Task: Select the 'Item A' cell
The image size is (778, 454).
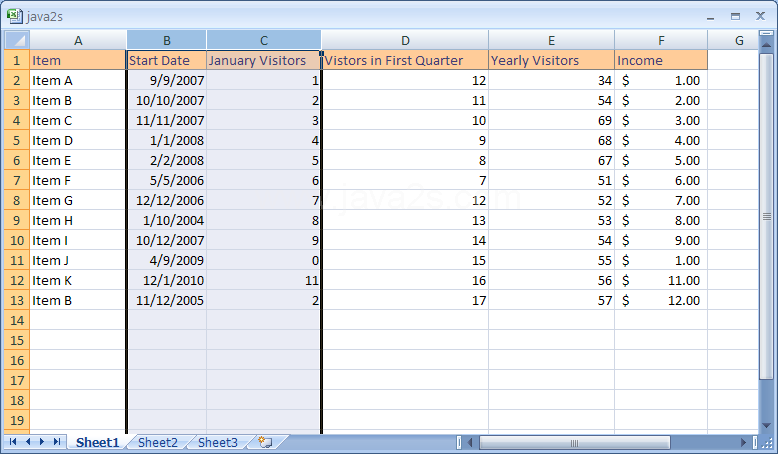Action: tap(78, 80)
